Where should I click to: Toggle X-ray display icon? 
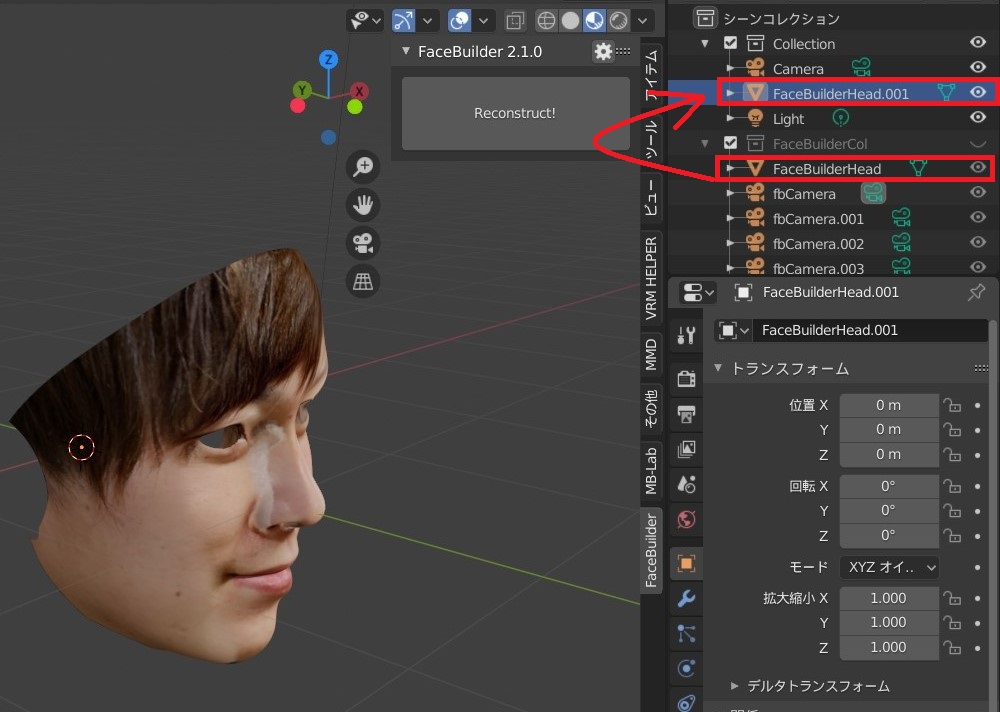tap(515, 21)
